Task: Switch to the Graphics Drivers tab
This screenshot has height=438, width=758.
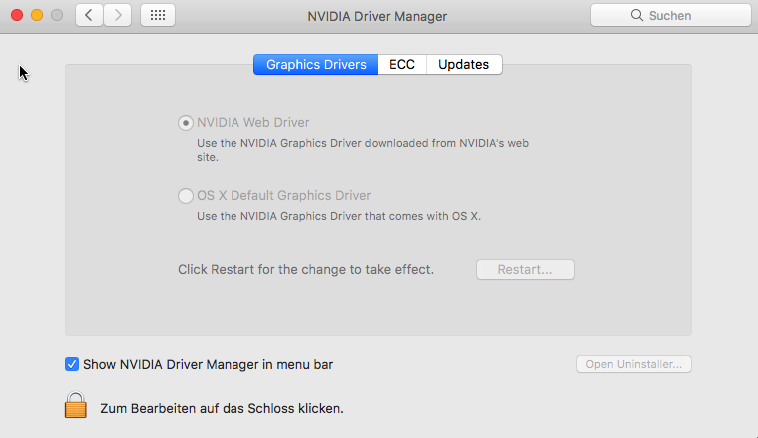Action: point(315,64)
